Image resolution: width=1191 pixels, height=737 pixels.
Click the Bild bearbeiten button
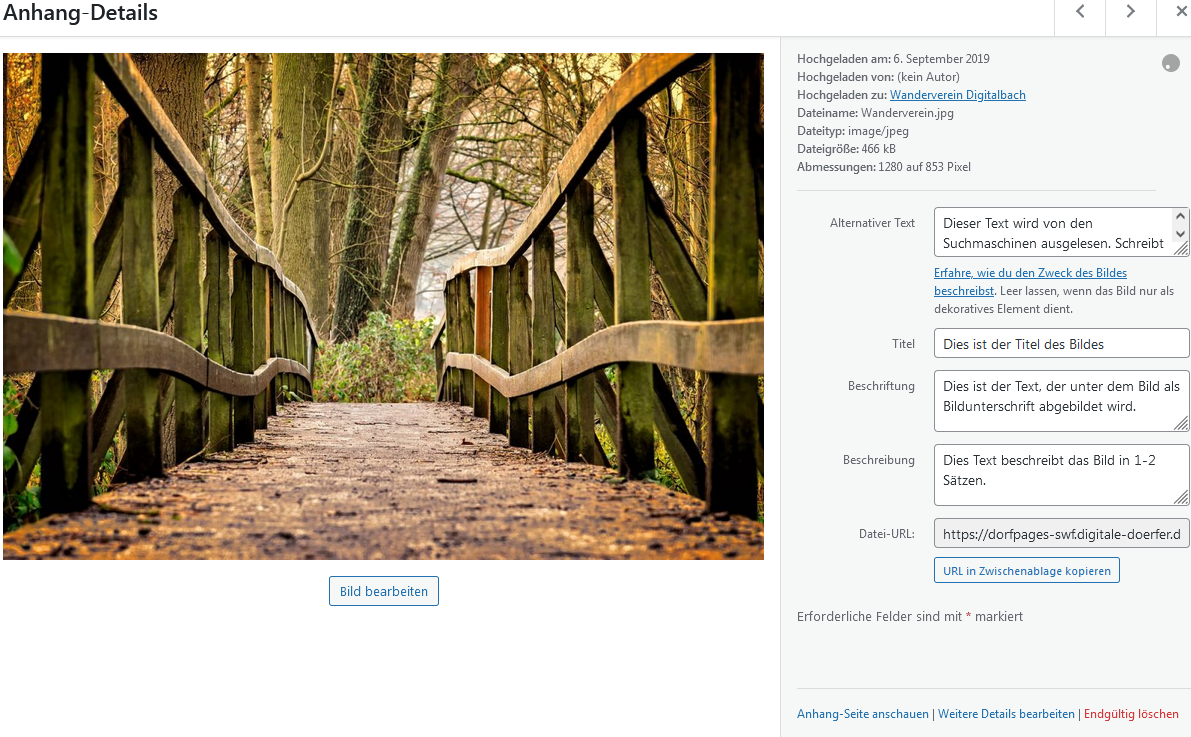[x=383, y=591]
